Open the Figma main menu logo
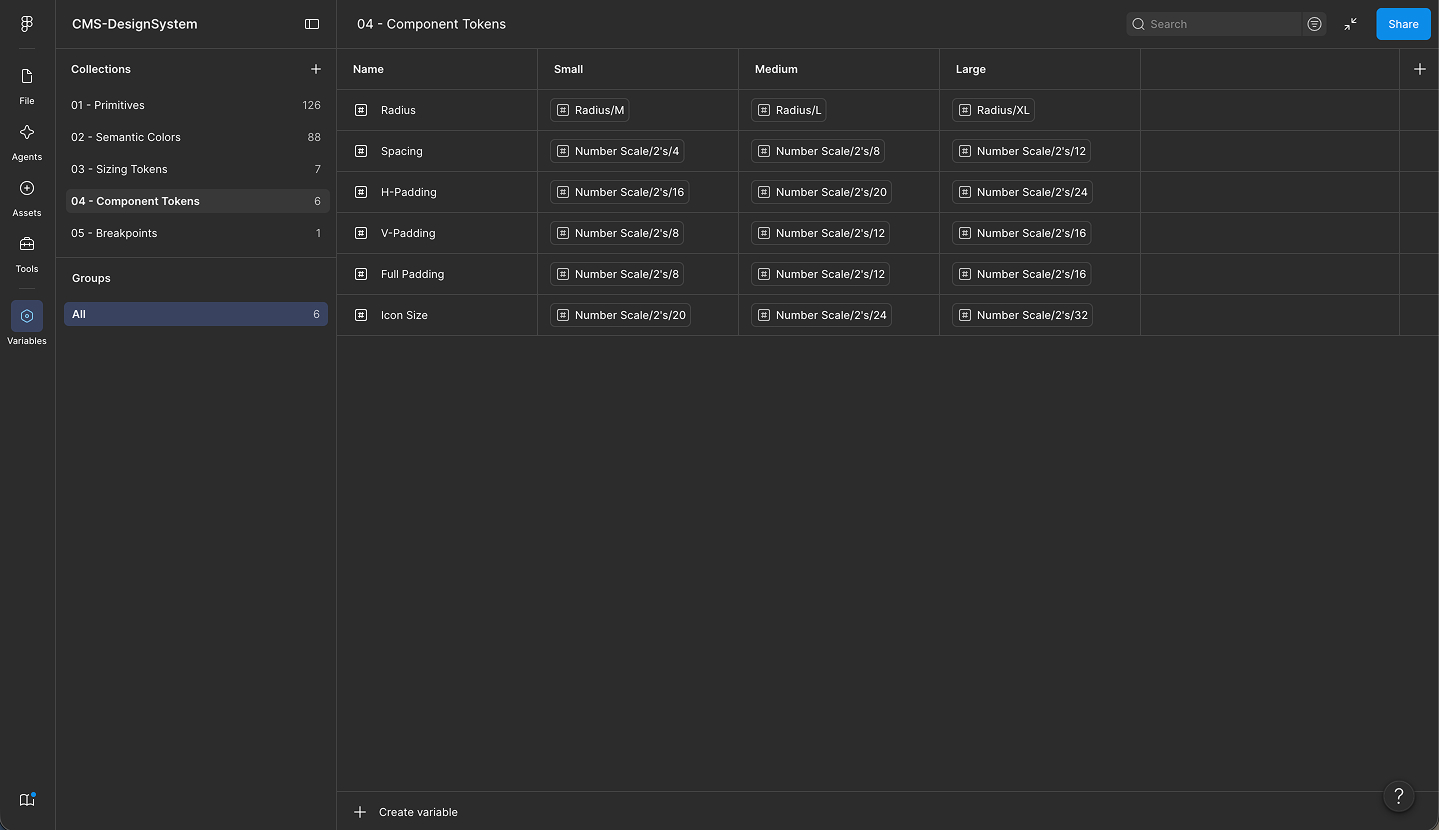Viewport: 1439px width, 830px height. (x=27, y=24)
